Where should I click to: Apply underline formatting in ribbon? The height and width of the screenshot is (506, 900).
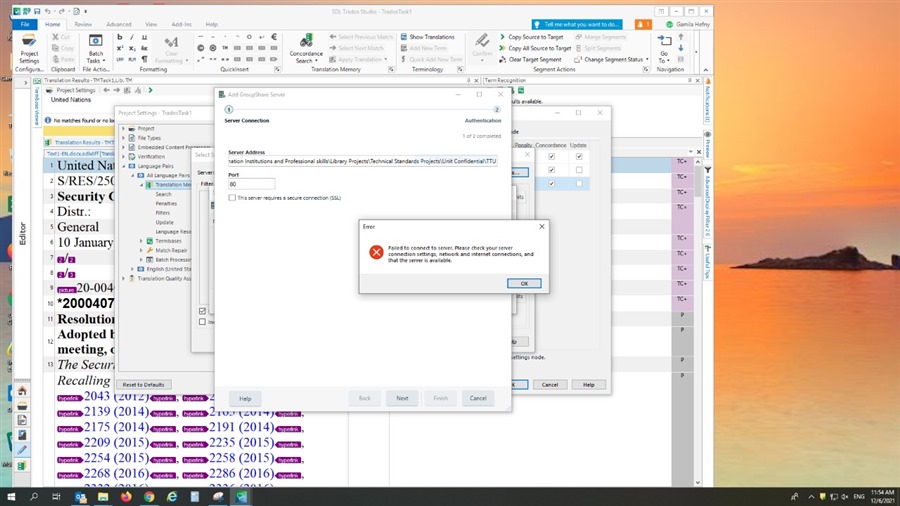[144, 37]
